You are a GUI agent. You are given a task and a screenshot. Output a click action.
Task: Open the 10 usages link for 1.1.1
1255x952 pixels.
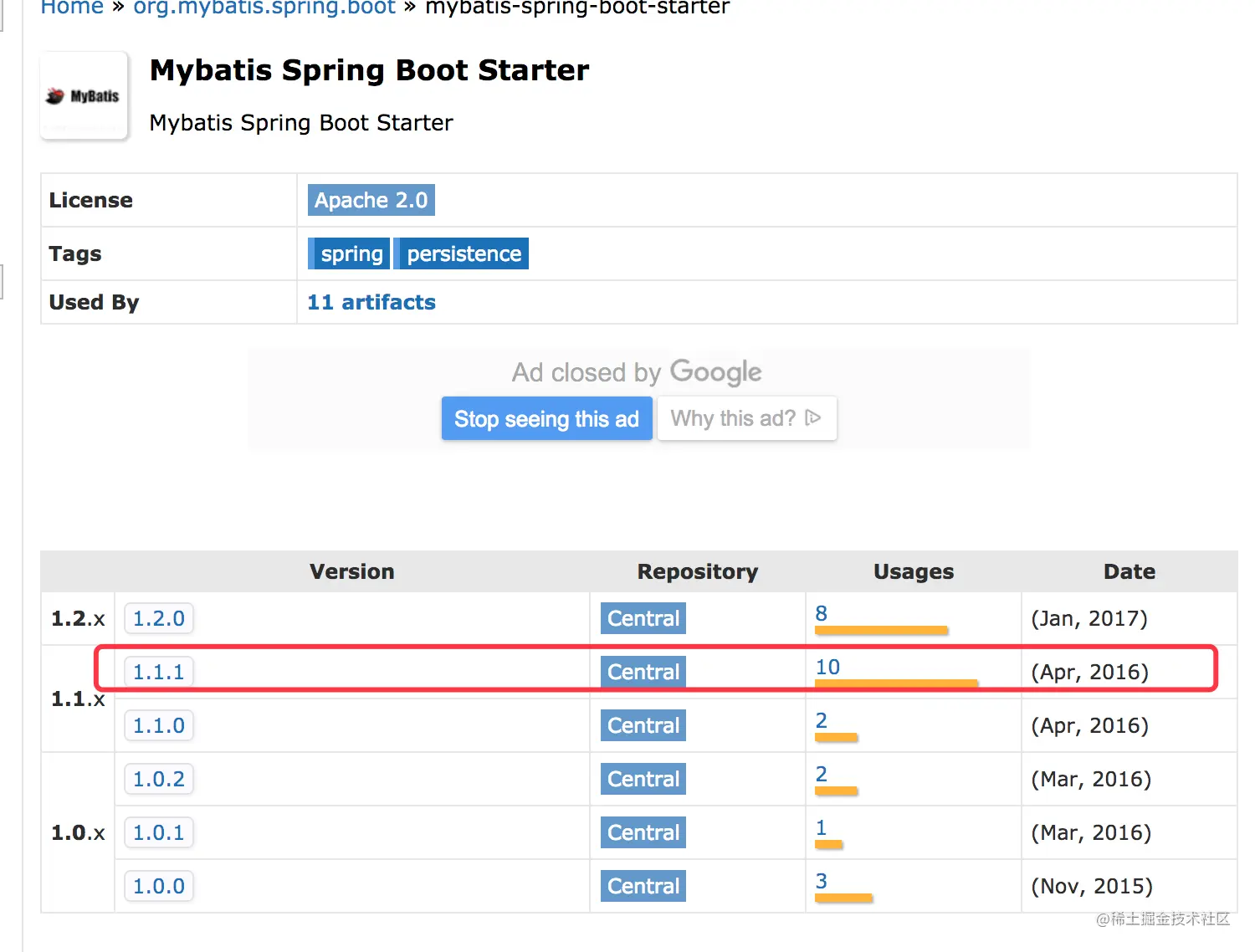[827, 667]
